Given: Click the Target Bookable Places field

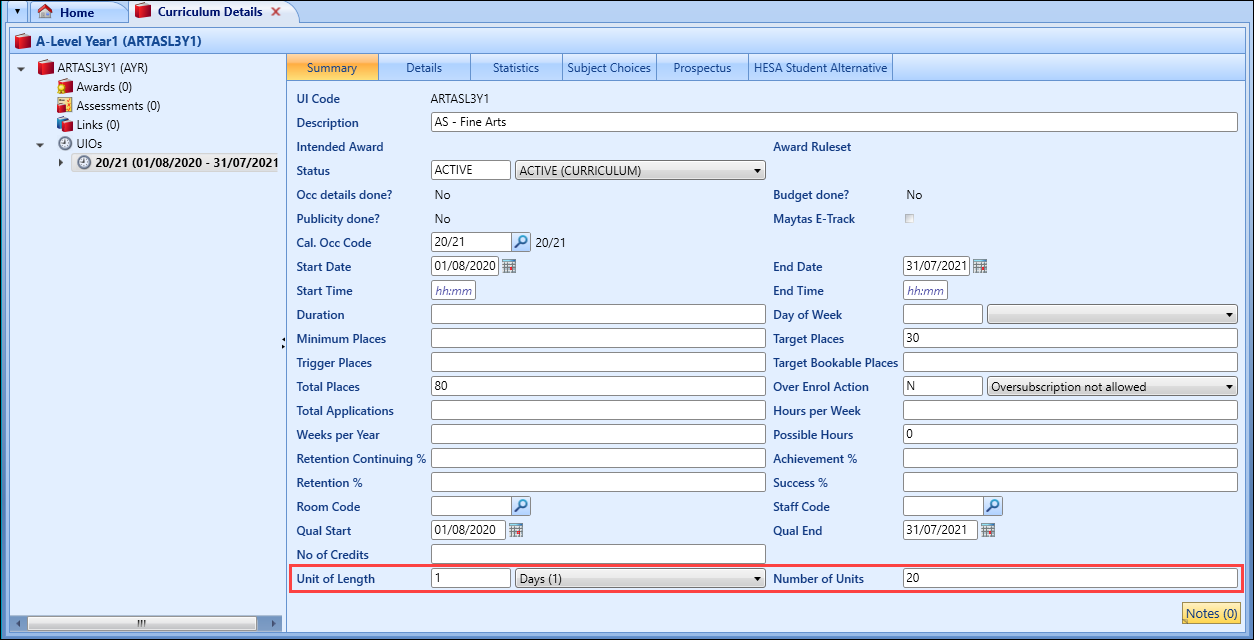Looking at the screenshot, I should (1070, 362).
